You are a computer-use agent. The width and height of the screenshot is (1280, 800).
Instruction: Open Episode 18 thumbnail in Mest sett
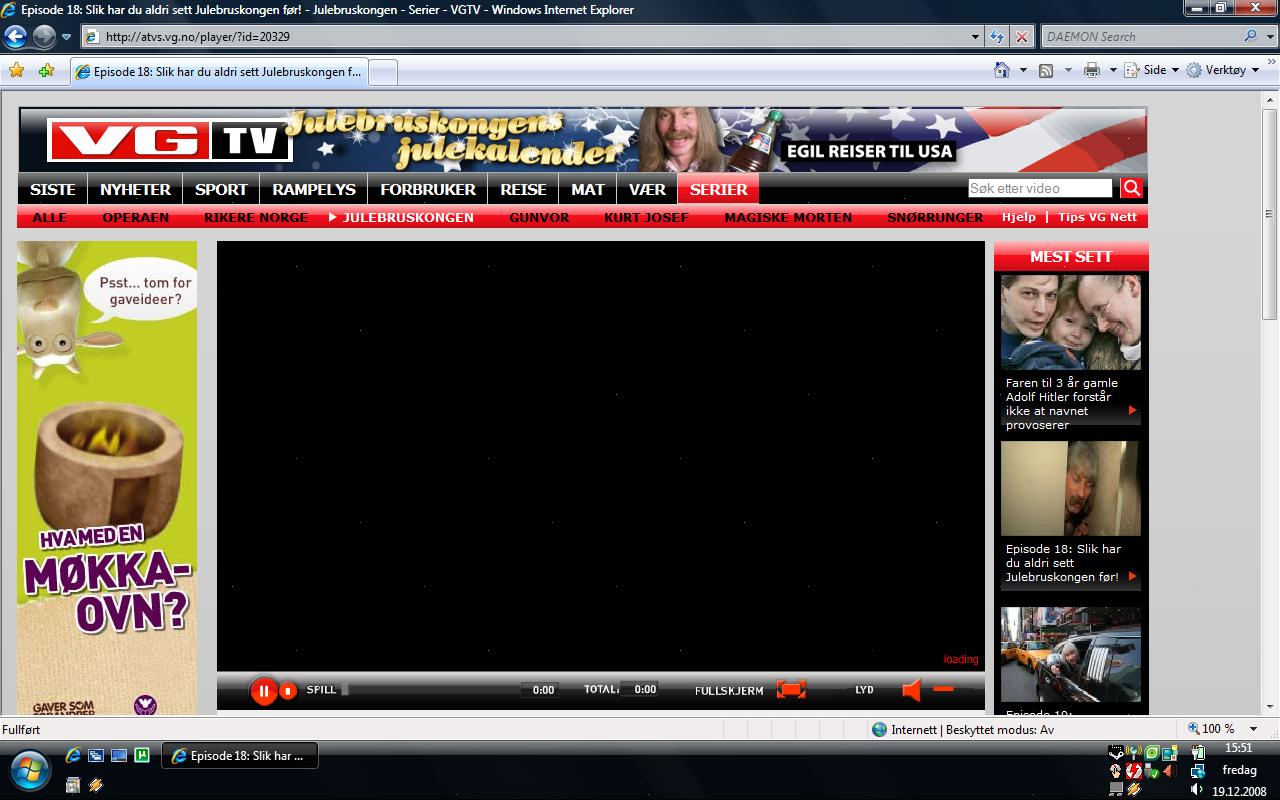1071,489
